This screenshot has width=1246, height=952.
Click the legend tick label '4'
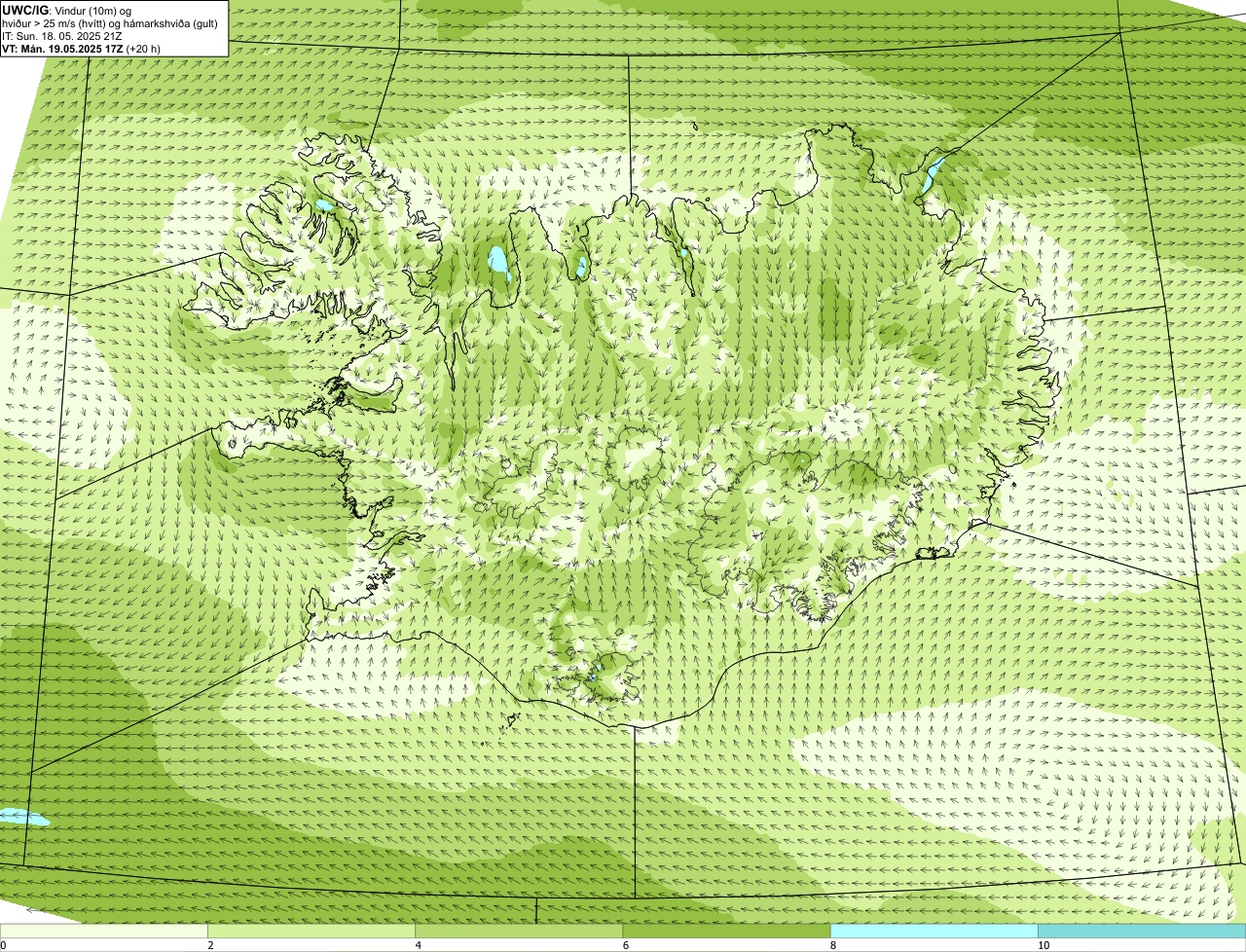tap(419, 945)
